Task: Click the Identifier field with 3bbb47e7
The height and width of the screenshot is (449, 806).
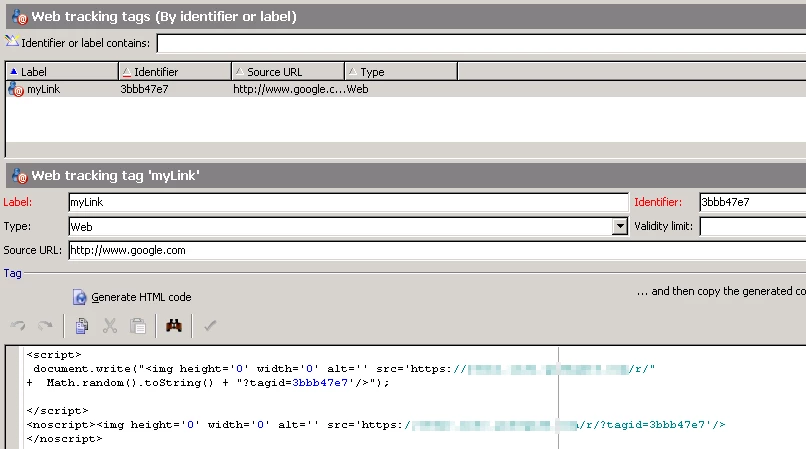Action: coord(753,202)
